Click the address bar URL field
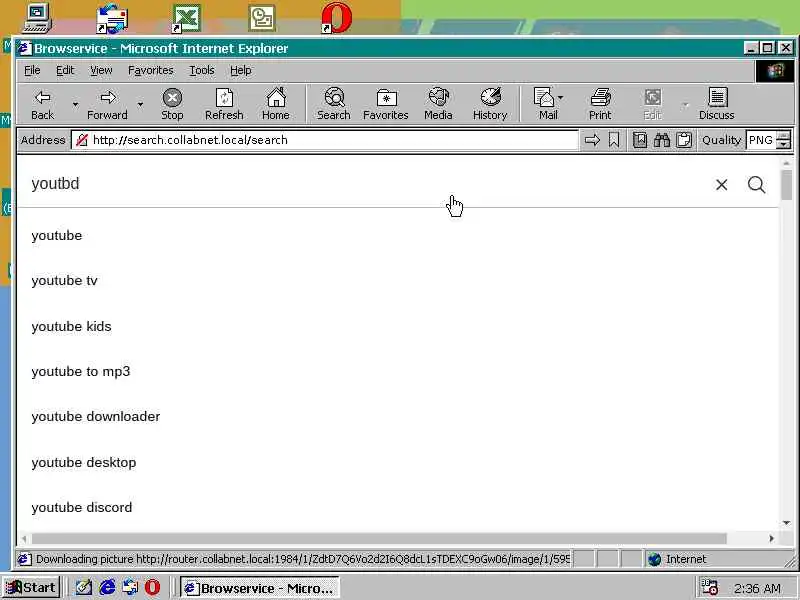Image resolution: width=800 pixels, height=600 pixels. click(324, 140)
